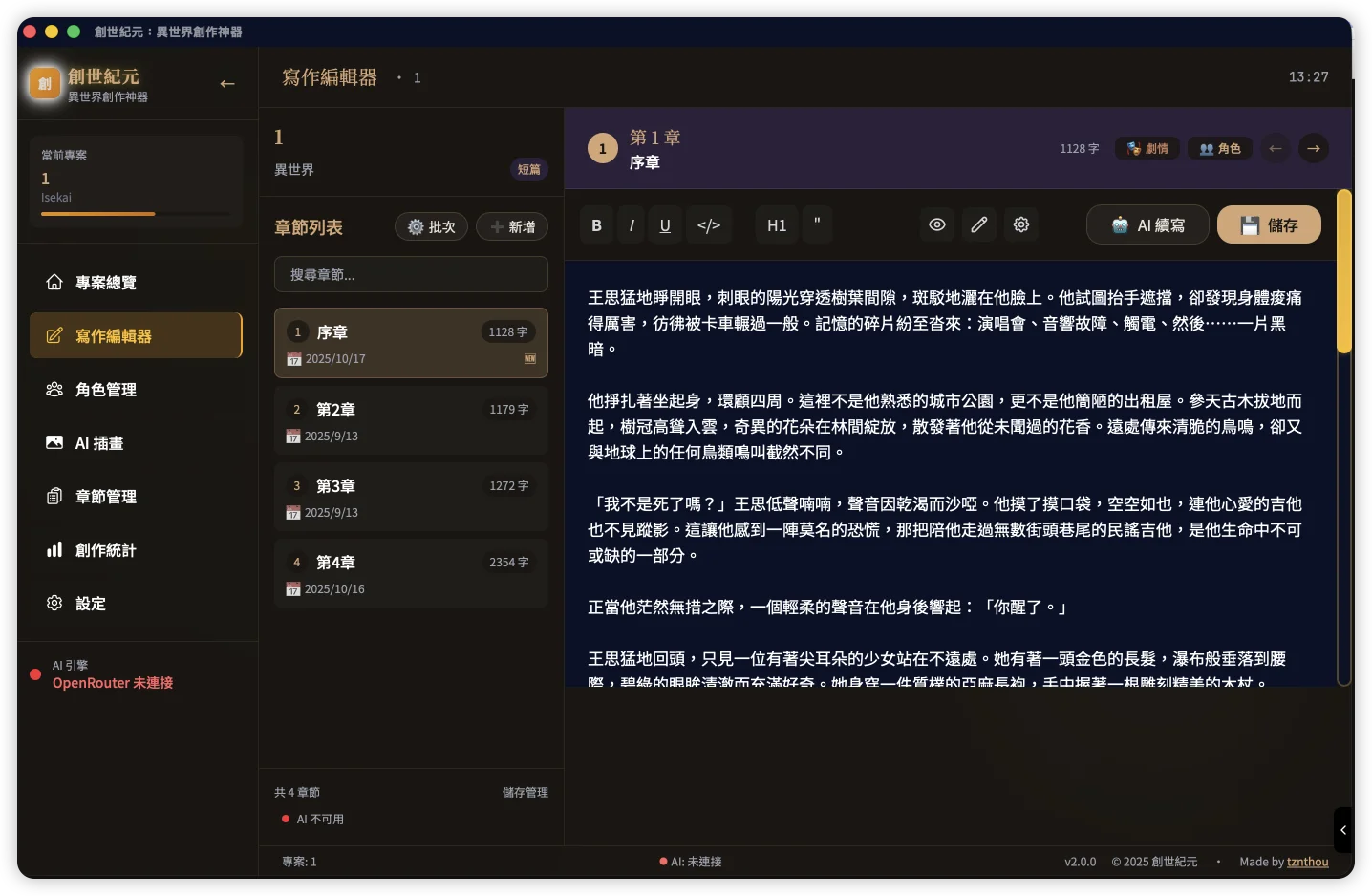Image resolution: width=1372 pixels, height=896 pixels.
Task: Toggle the preview with the eye icon
Action: click(936, 224)
